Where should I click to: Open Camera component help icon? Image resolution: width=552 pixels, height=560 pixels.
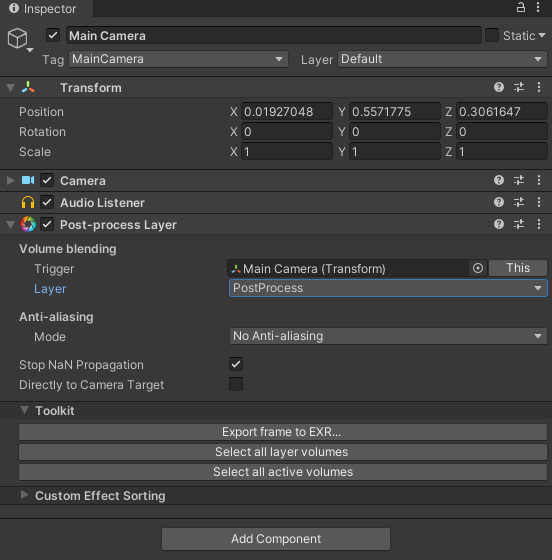pyautogui.click(x=499, y=180)
